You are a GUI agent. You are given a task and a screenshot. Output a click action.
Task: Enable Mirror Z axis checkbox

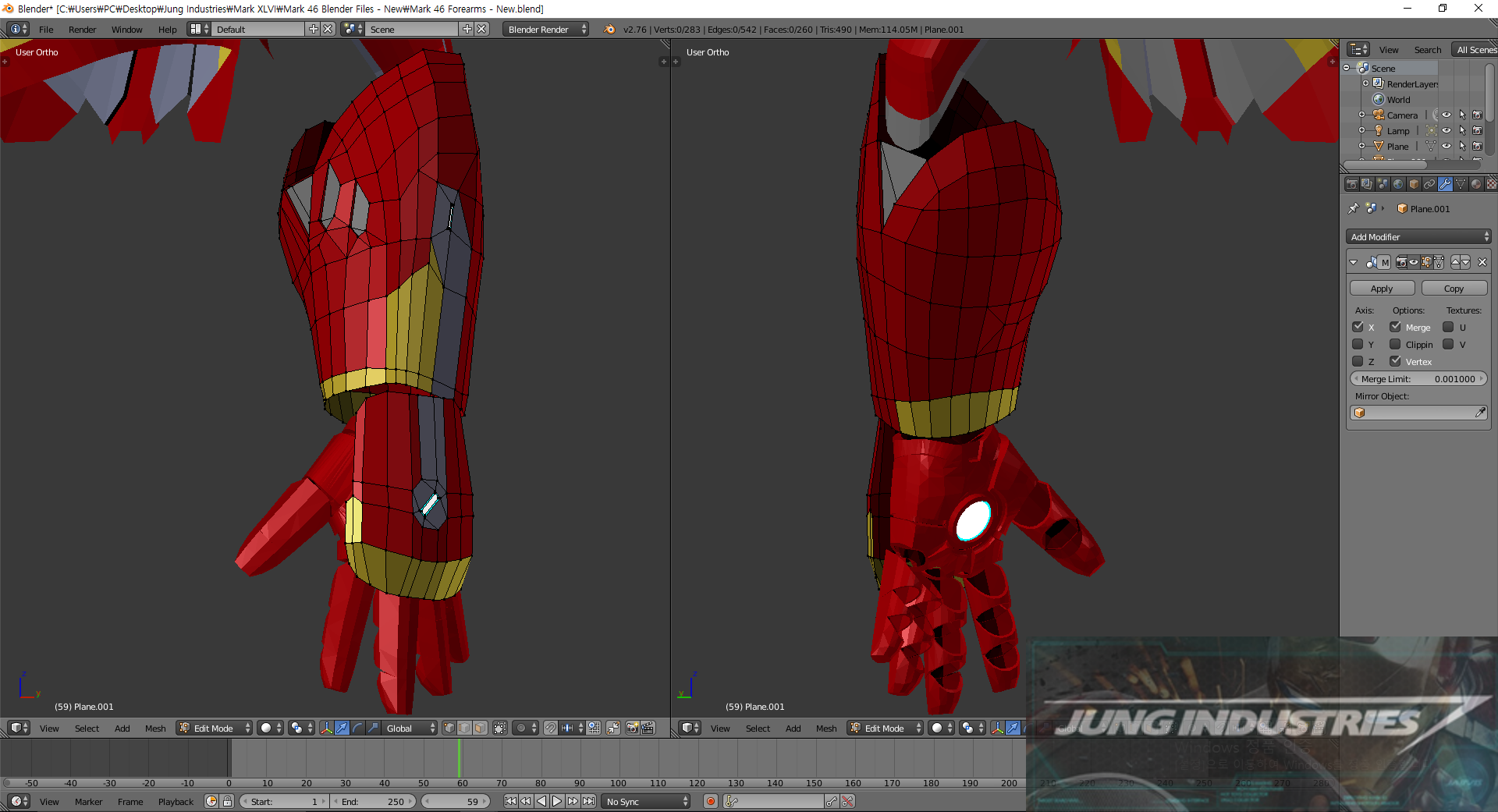1358,361
